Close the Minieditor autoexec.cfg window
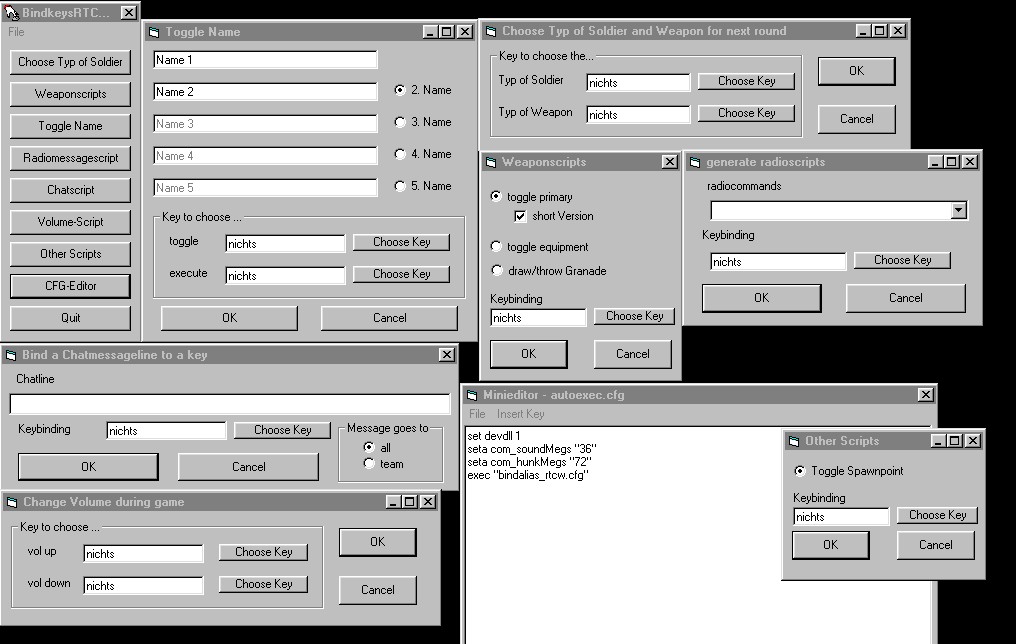 tap(925, 395)
